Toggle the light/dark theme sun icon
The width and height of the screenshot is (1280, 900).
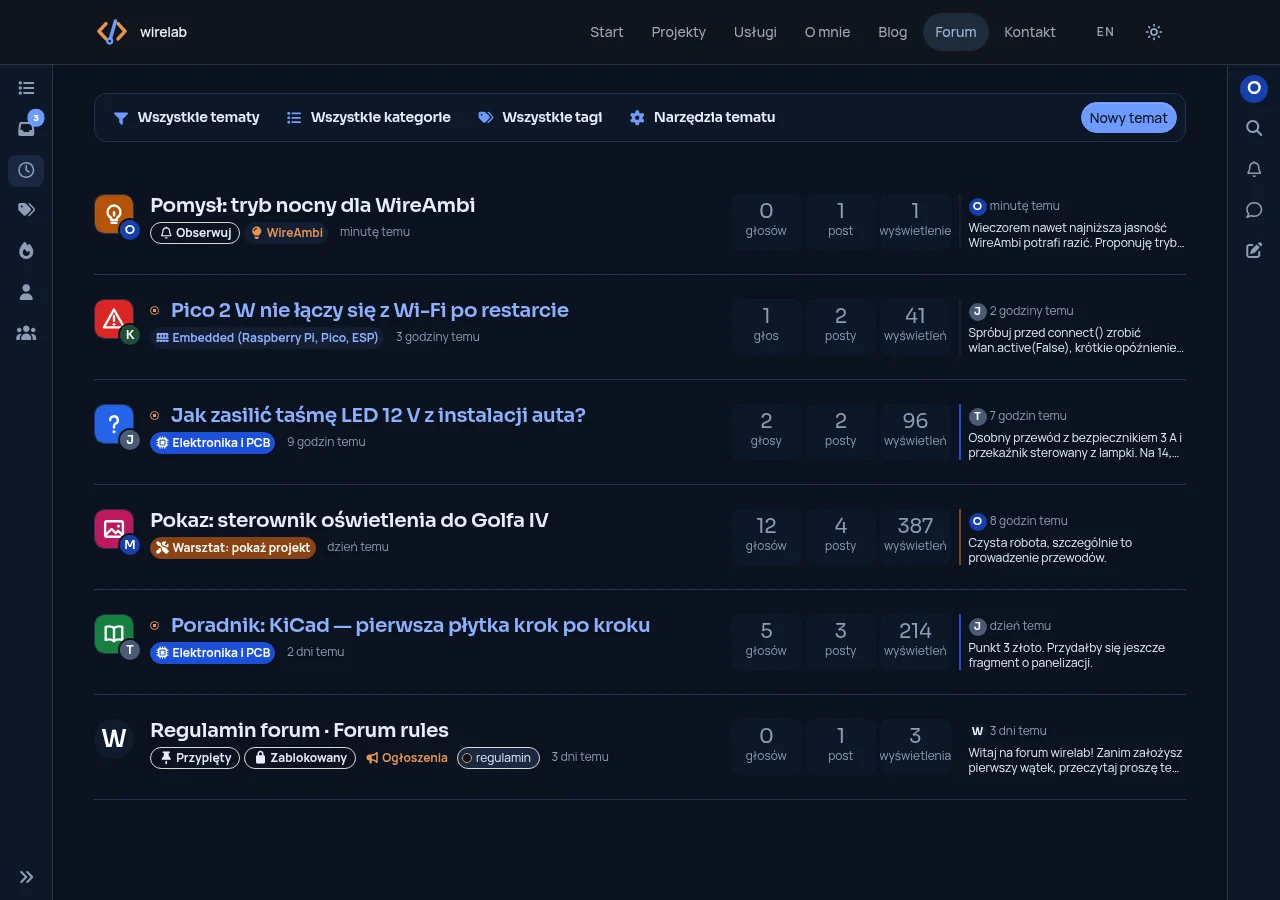pyautogui.click(x=1154, y=32)
